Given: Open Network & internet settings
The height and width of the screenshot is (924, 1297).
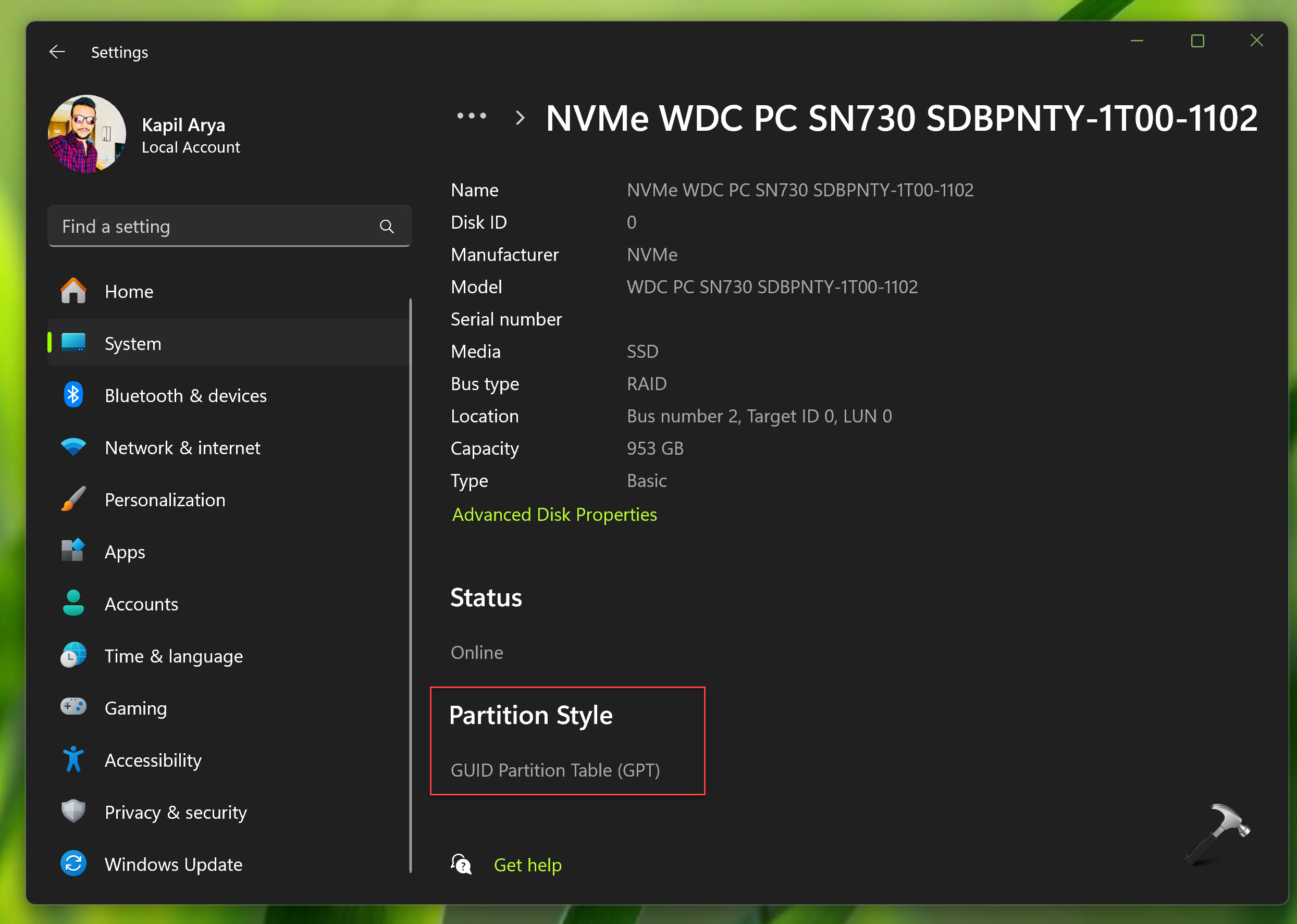Looking at the screenshot, I should [182, 448].
